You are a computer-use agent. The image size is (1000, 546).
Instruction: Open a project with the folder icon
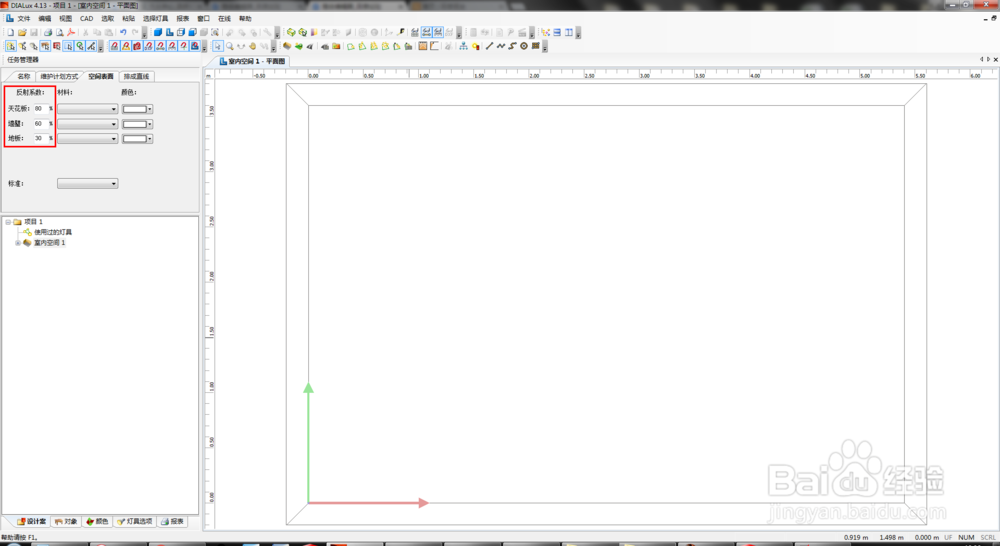[x=22, y=32]
